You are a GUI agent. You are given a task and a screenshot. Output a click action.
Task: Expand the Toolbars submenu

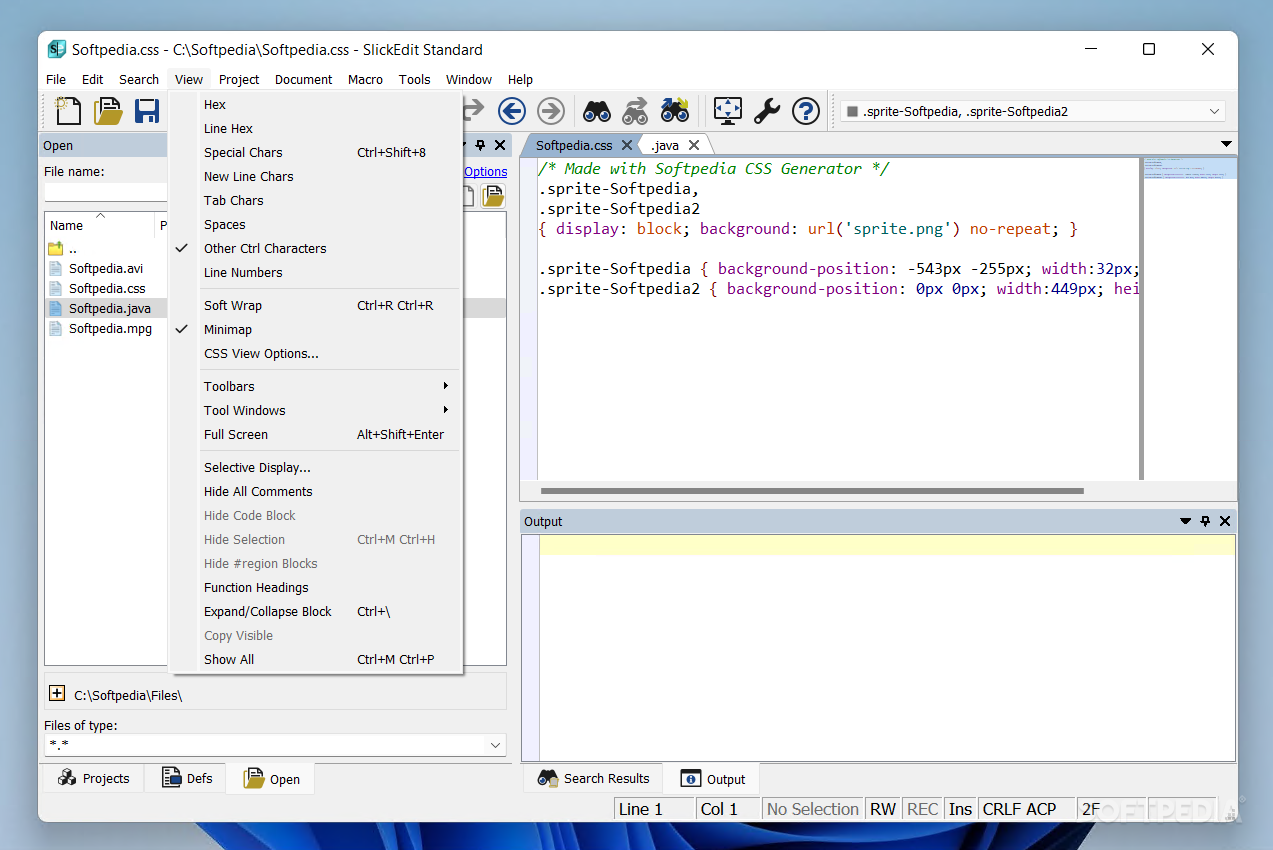click(316, 386)
